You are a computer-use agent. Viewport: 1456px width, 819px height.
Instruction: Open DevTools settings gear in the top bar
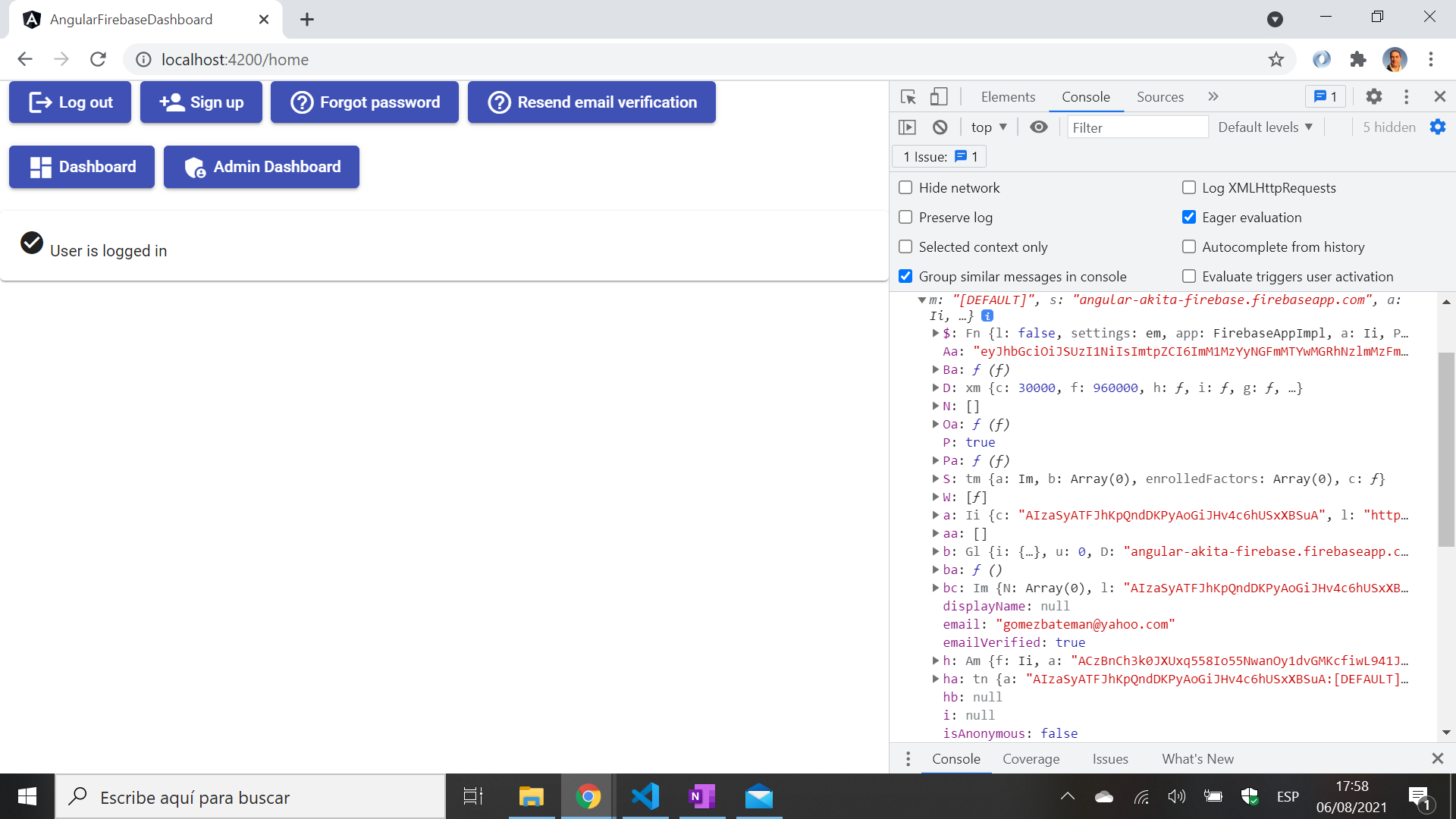(1373, 97)
